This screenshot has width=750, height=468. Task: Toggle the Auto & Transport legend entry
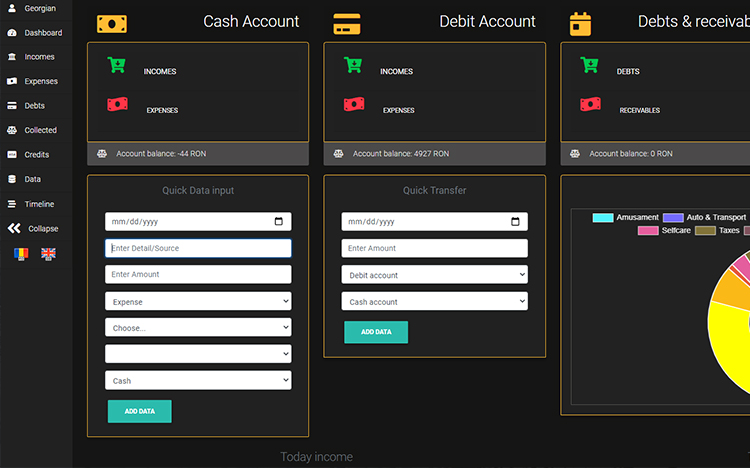click(x=704, y=217)
